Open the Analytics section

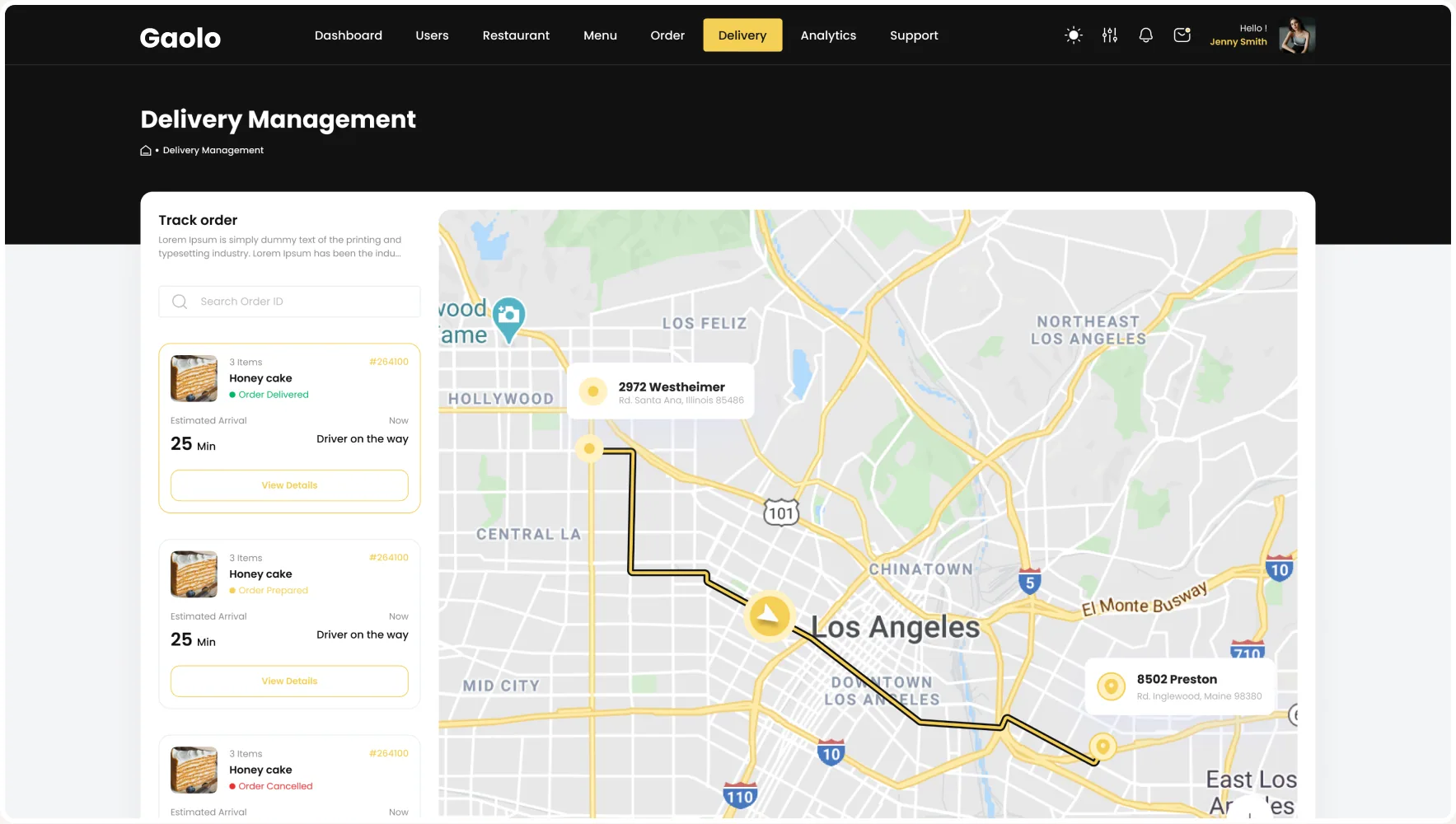(x=828, y=35)
